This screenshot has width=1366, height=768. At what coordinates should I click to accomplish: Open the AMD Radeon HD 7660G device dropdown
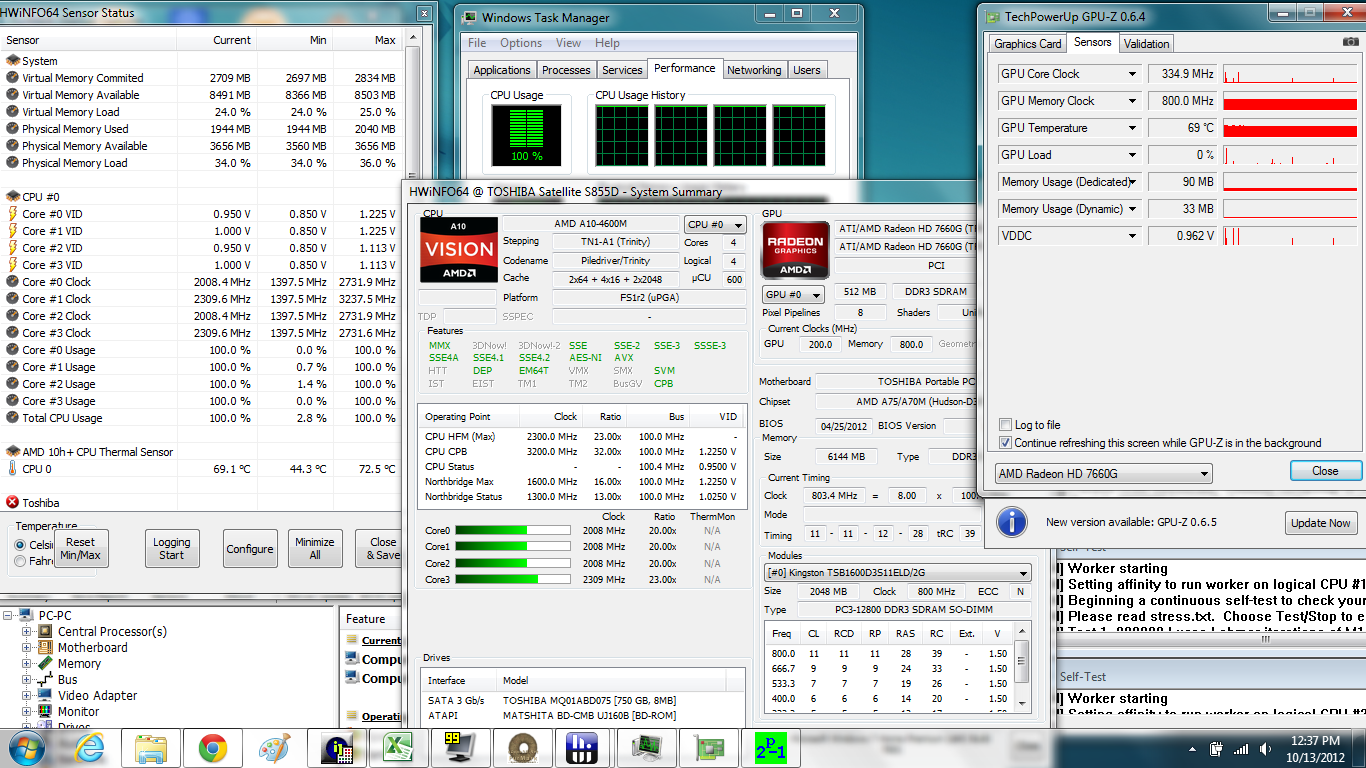point(1104,473)
